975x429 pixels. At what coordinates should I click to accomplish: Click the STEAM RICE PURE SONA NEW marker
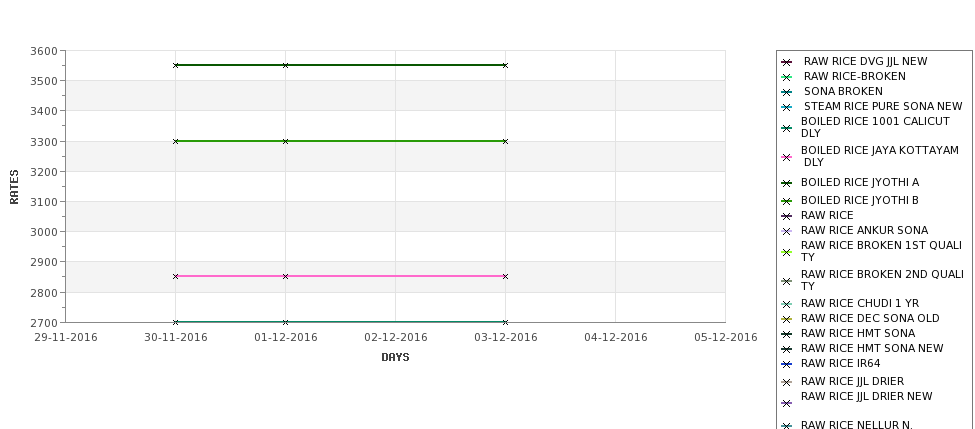787,107
